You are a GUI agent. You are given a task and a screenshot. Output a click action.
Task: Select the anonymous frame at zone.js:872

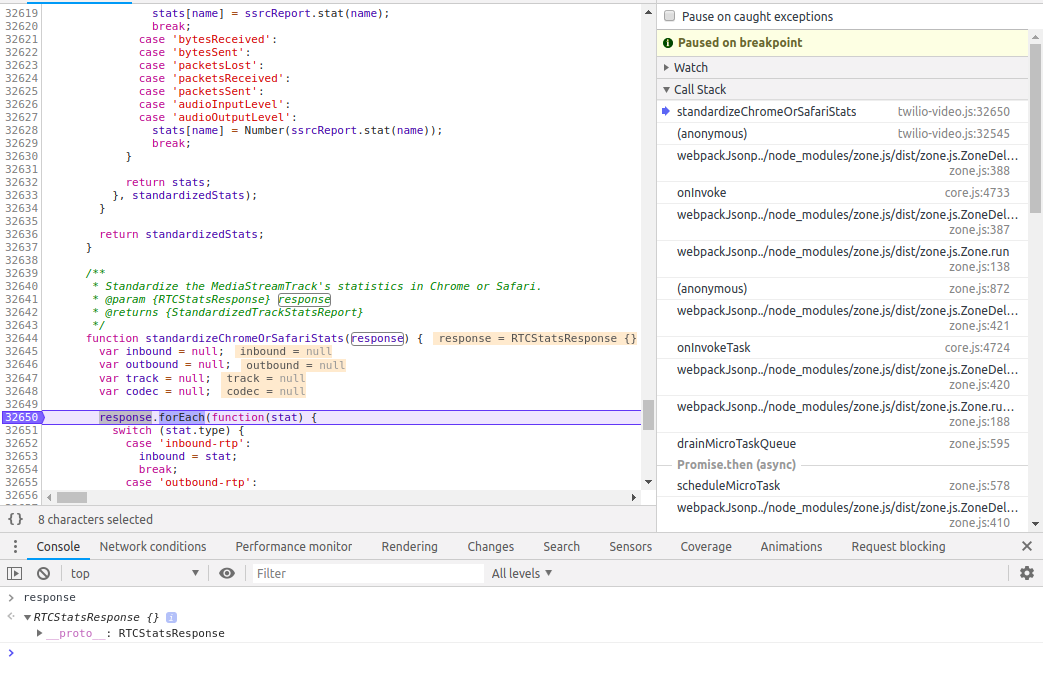pos(841,289)
